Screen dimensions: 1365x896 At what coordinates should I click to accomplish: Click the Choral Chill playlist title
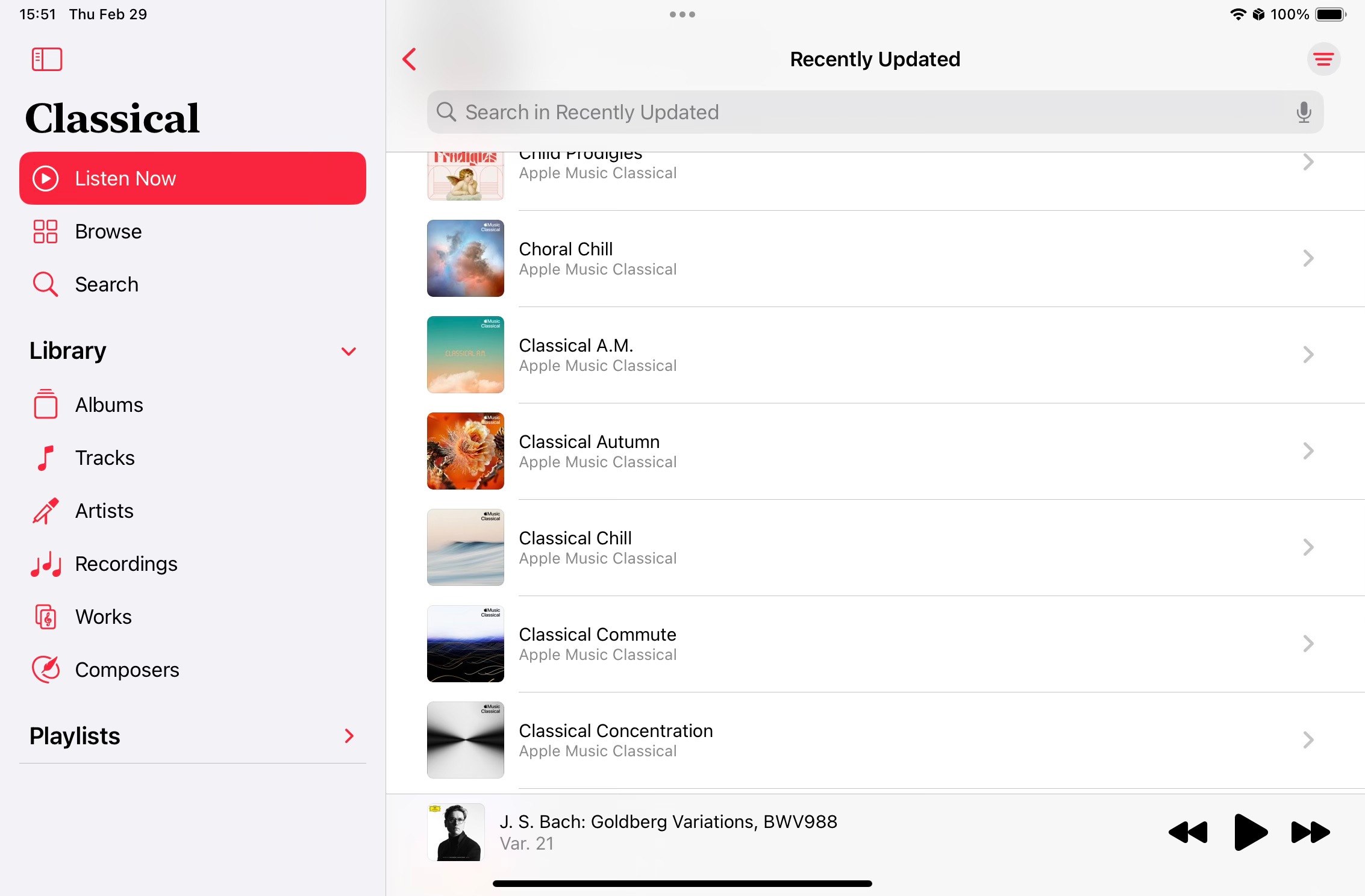pos(566,249)
